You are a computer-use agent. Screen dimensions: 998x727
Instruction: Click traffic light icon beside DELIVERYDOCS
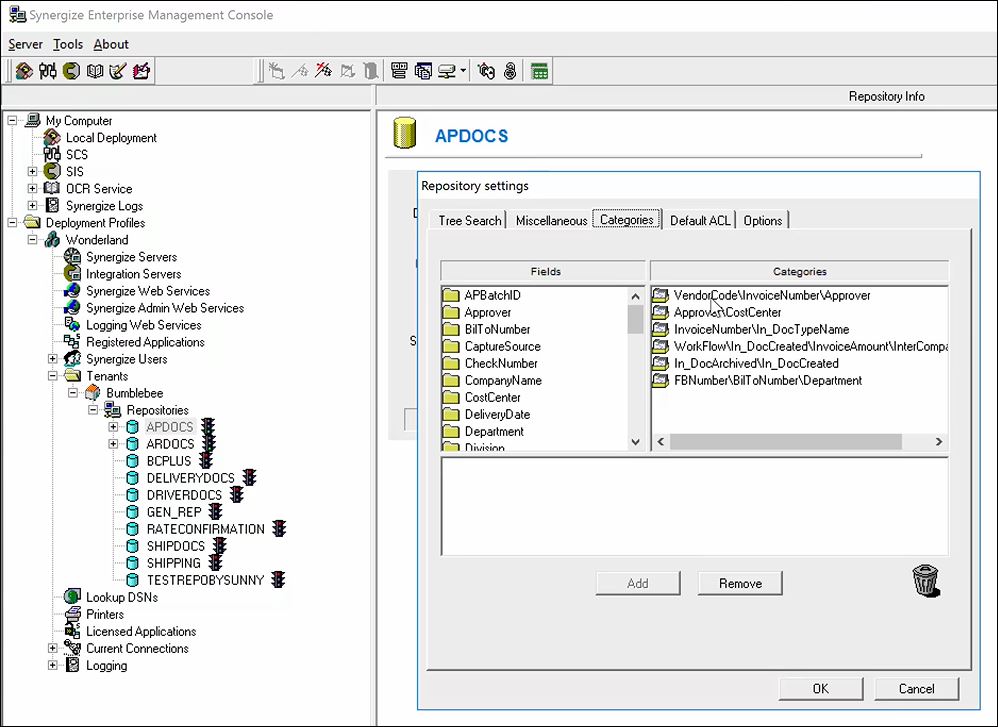click(x=250, y=477)
